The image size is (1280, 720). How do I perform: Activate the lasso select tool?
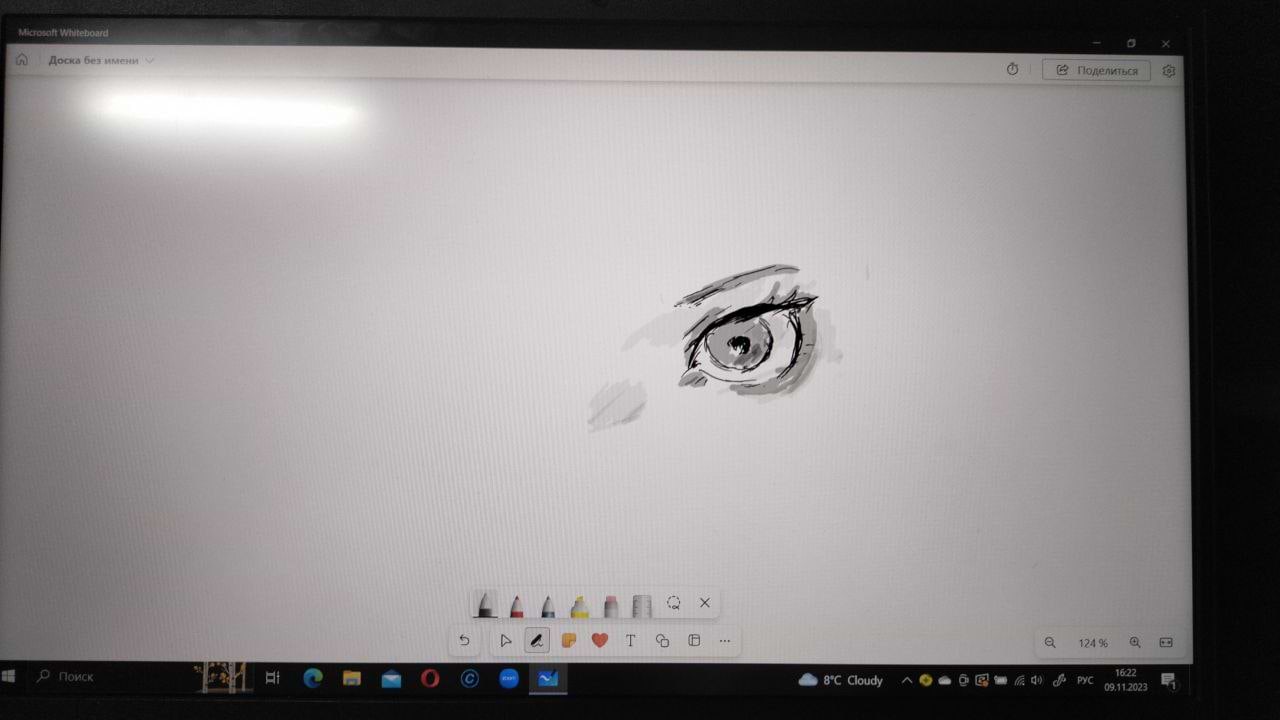pyautogui.click(x=674, y=603)
